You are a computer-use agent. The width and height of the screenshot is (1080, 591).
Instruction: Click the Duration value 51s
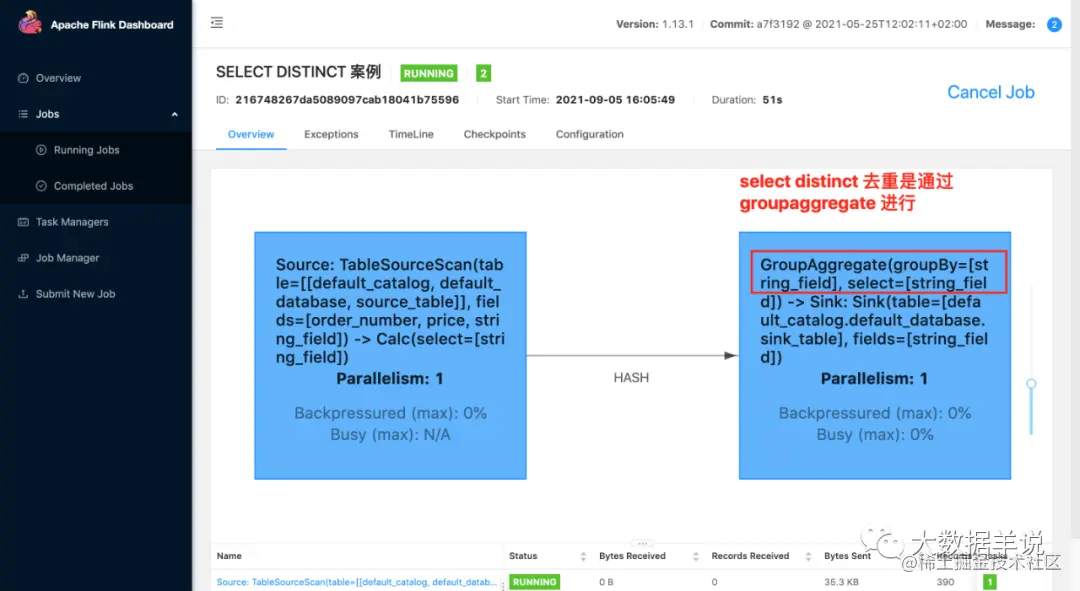click(772, 100)
